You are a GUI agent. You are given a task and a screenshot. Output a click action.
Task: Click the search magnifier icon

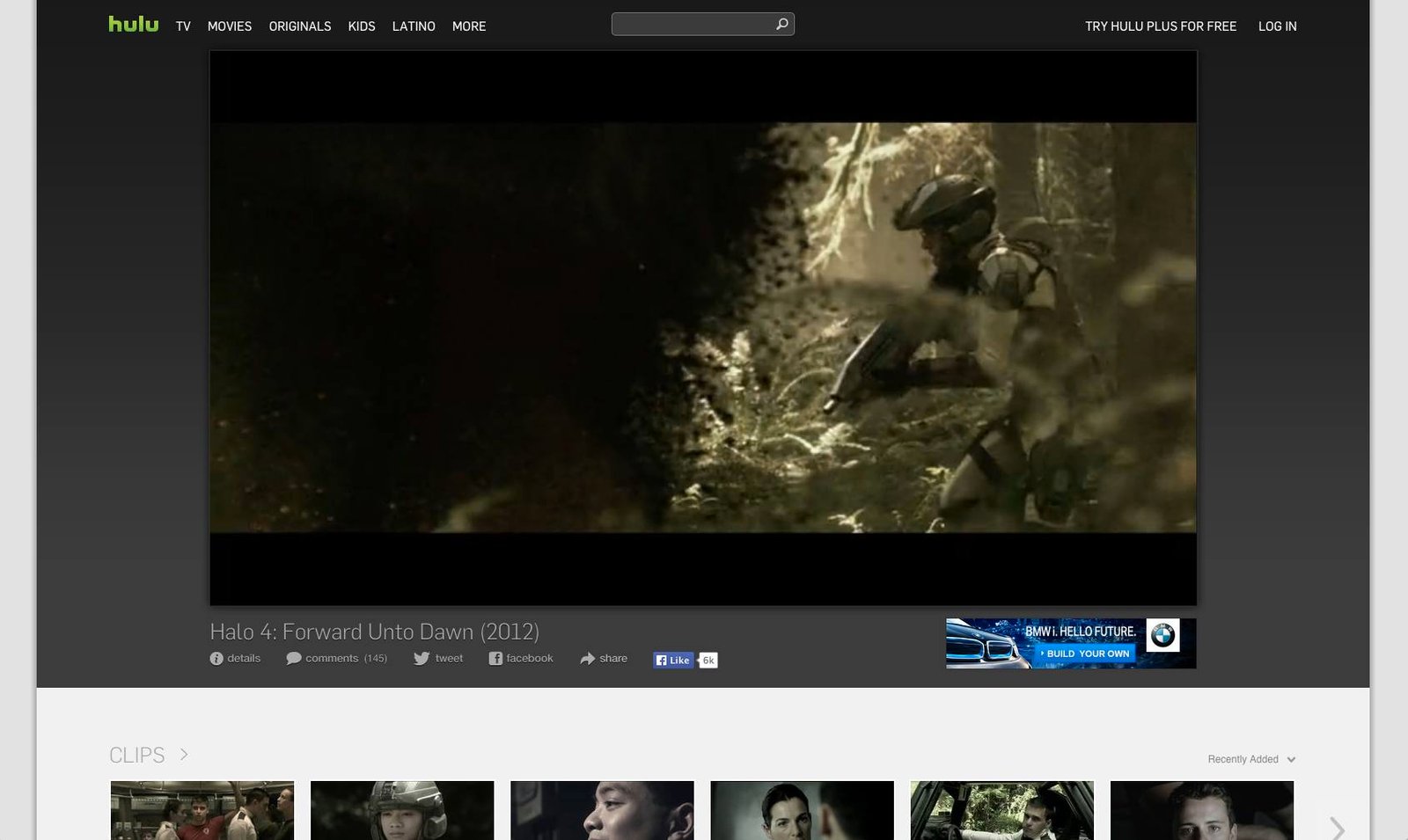(x=781, y=24)
